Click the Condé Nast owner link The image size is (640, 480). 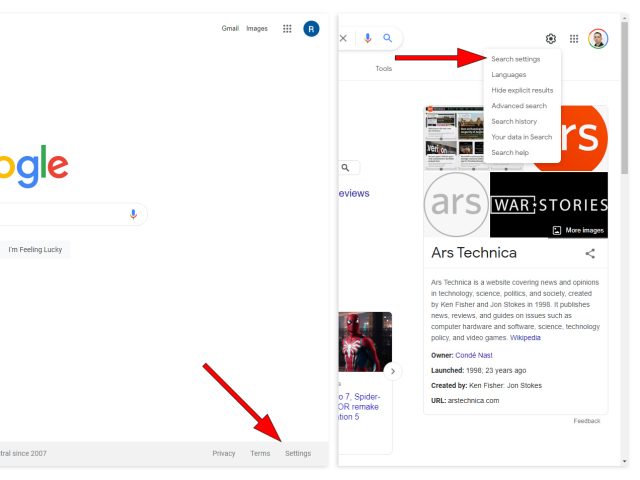[x=475, y=355]
